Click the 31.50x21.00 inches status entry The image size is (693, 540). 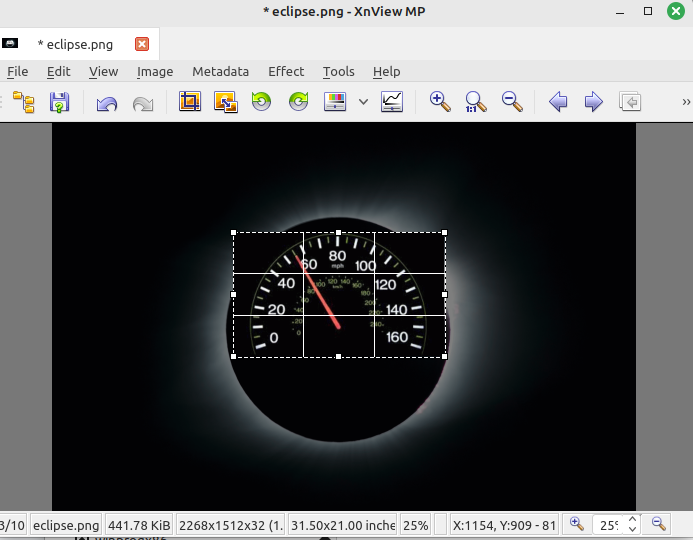click(x=343, y=525)
